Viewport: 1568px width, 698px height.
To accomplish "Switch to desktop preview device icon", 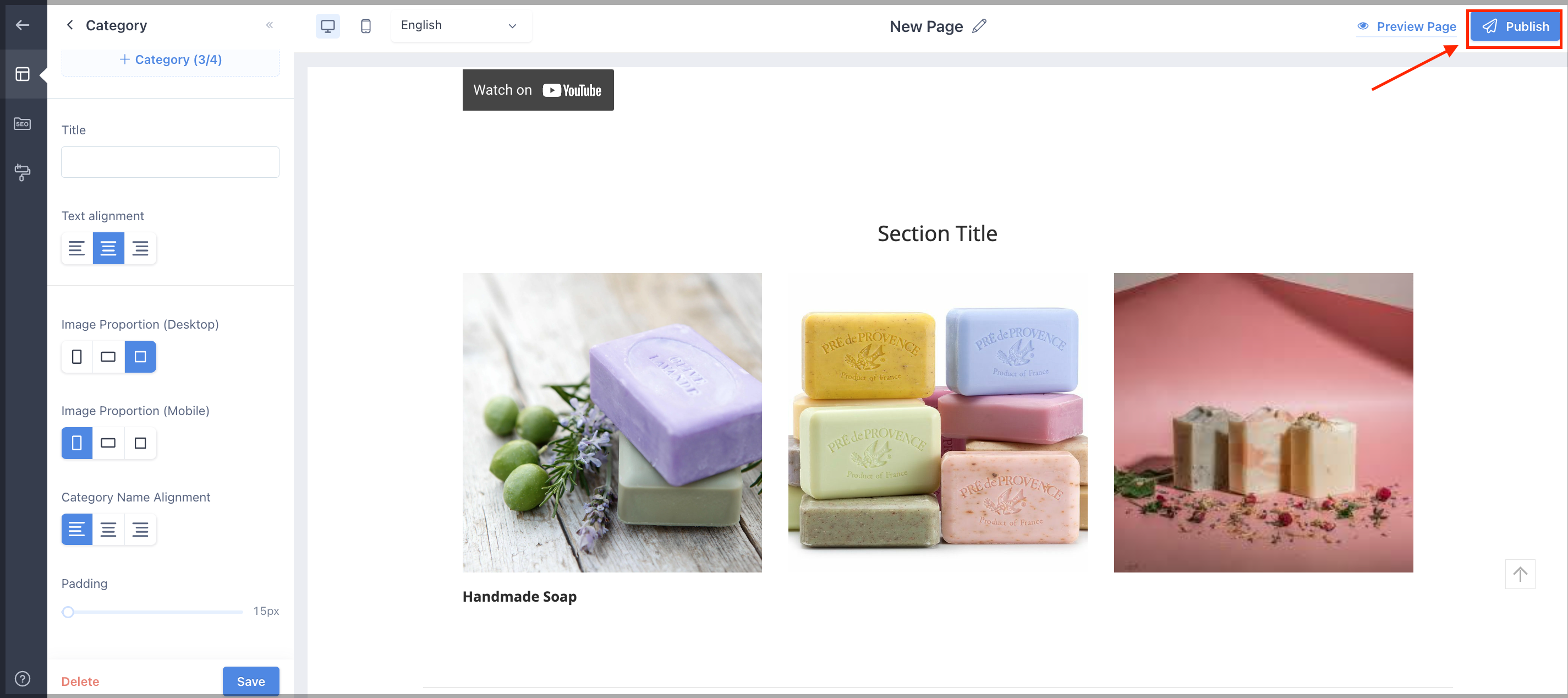I will (x=327, y=26).
